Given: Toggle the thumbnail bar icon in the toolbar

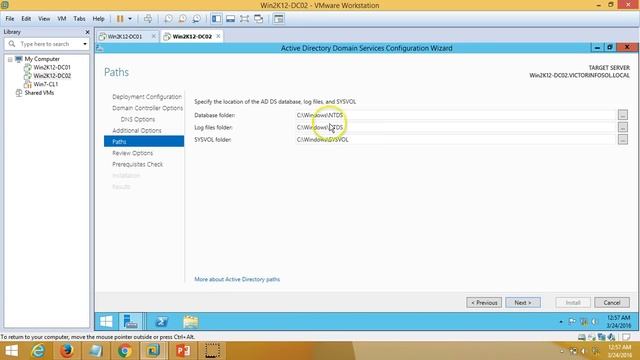Looking at the screenshot, I should click(230, 19).
